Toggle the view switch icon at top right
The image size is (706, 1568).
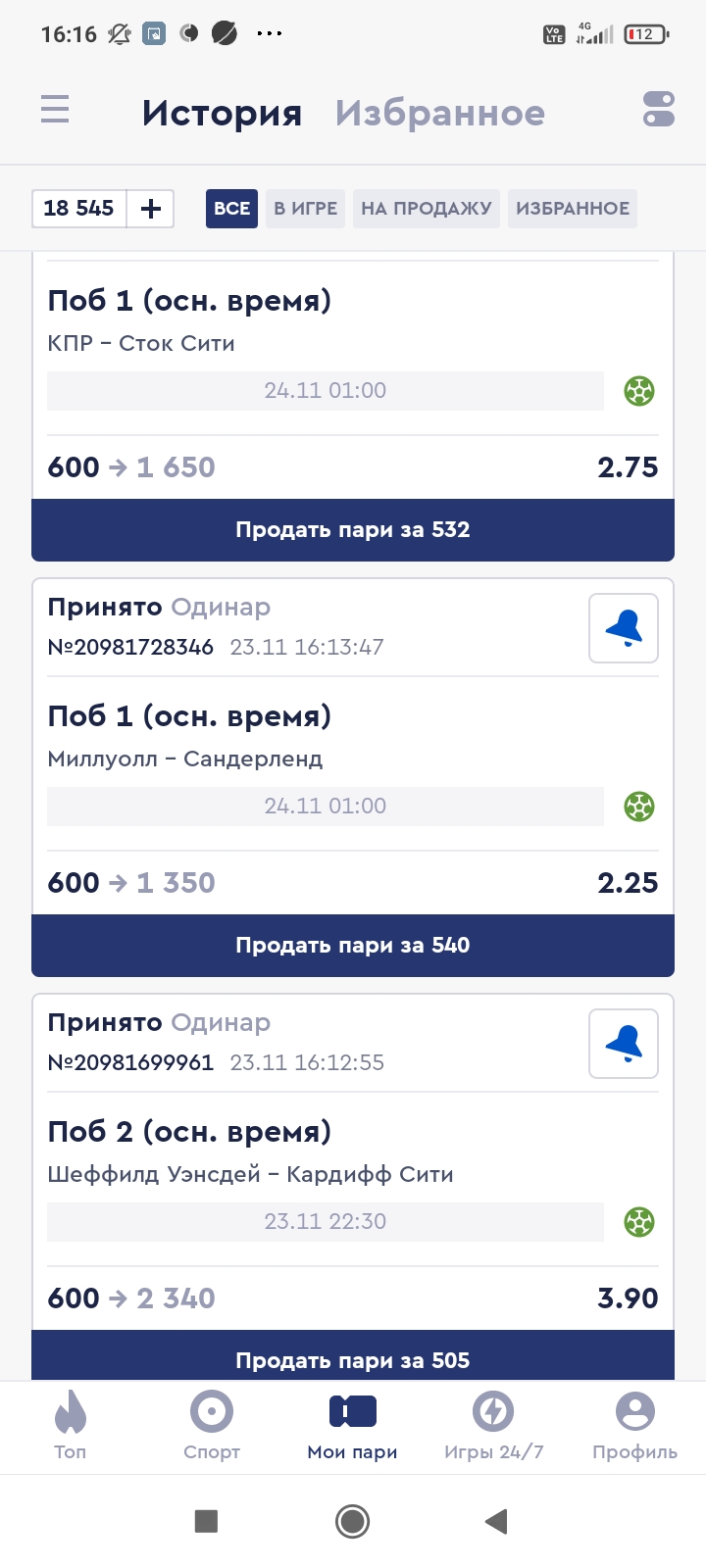[x=659, y=109]
